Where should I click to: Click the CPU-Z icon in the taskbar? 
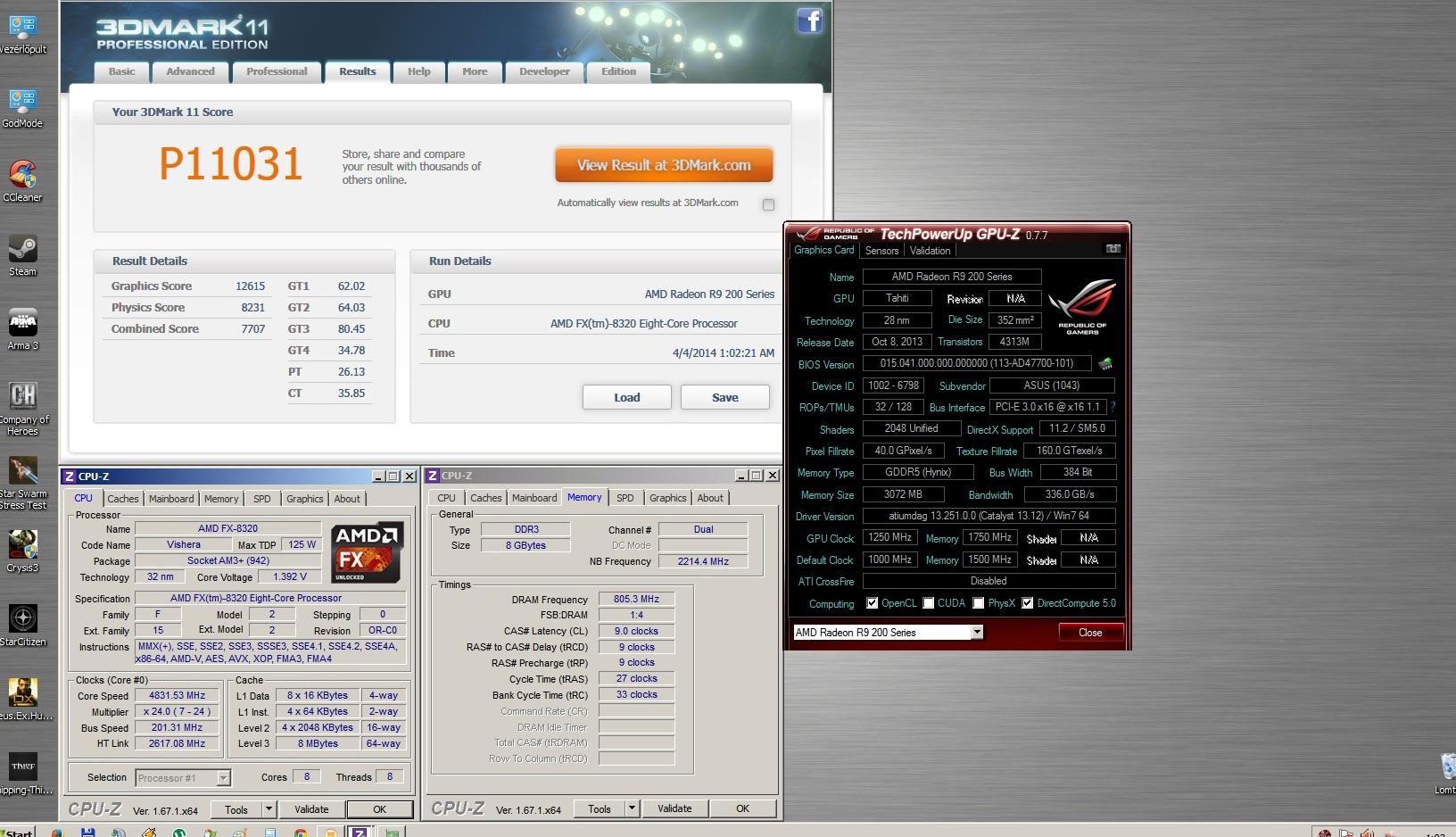359,831
